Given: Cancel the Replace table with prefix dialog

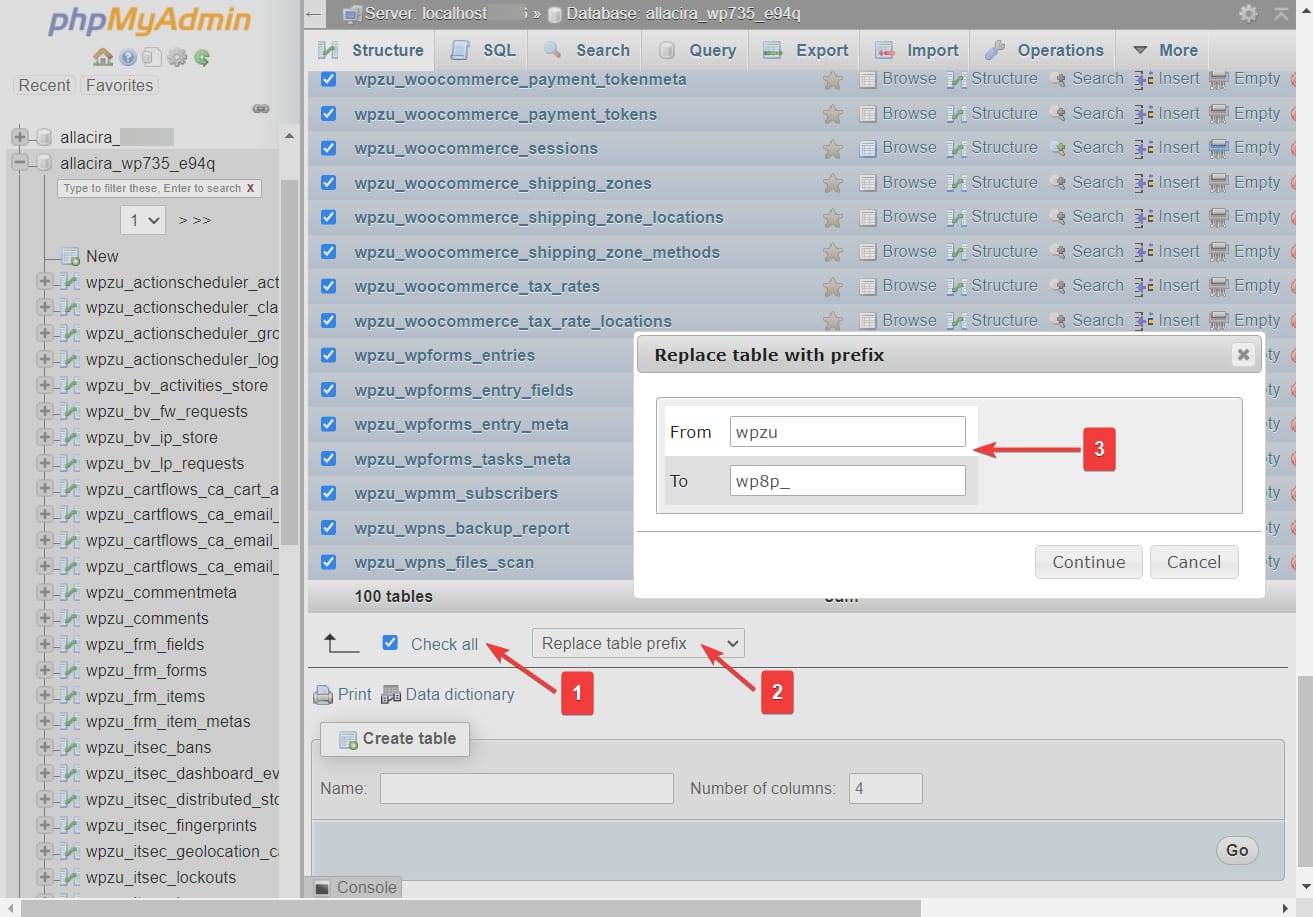Looking at the screenshot, I should pos(1194,562).
